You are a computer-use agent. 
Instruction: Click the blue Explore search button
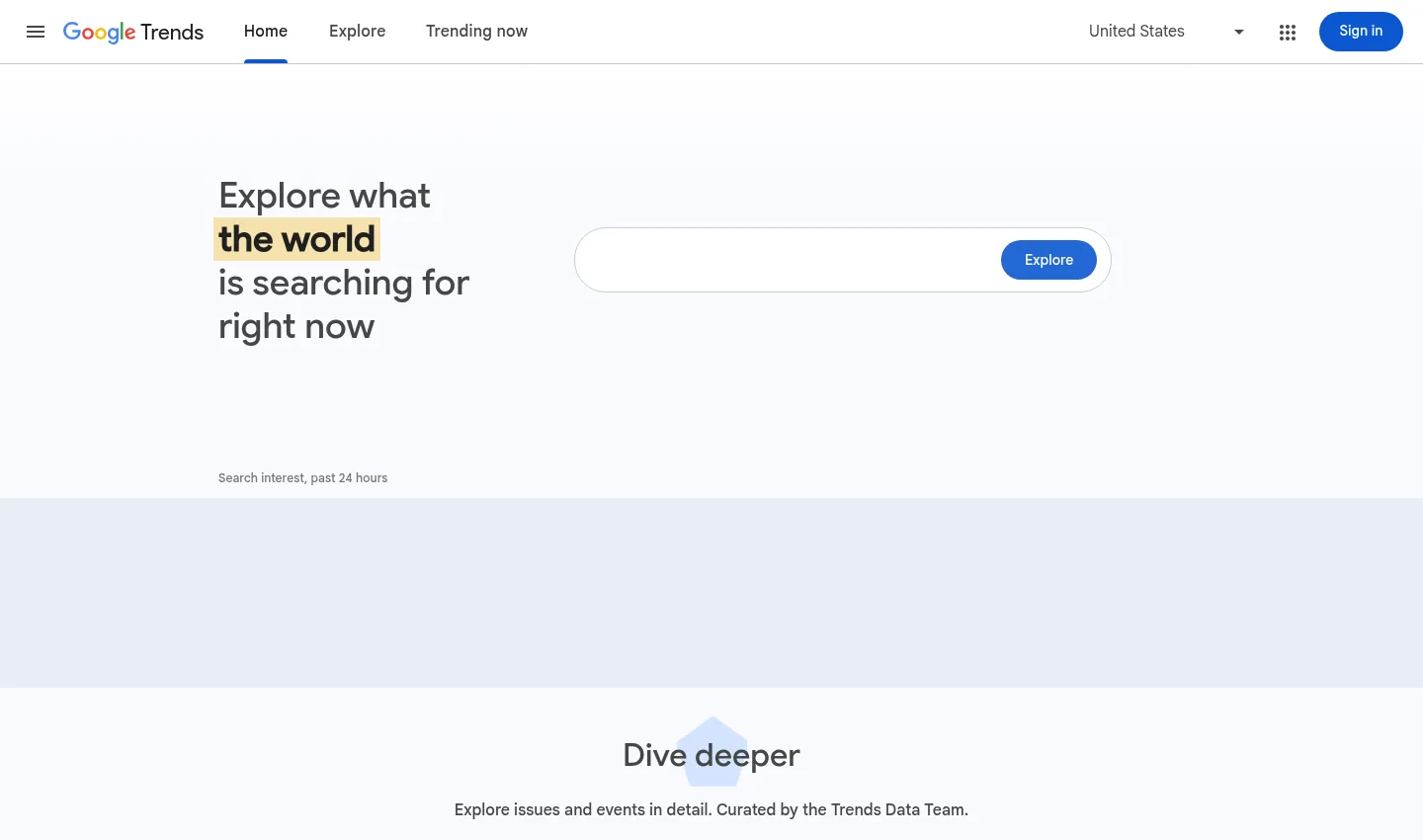pyautogui.click(x=1048, y=260)
